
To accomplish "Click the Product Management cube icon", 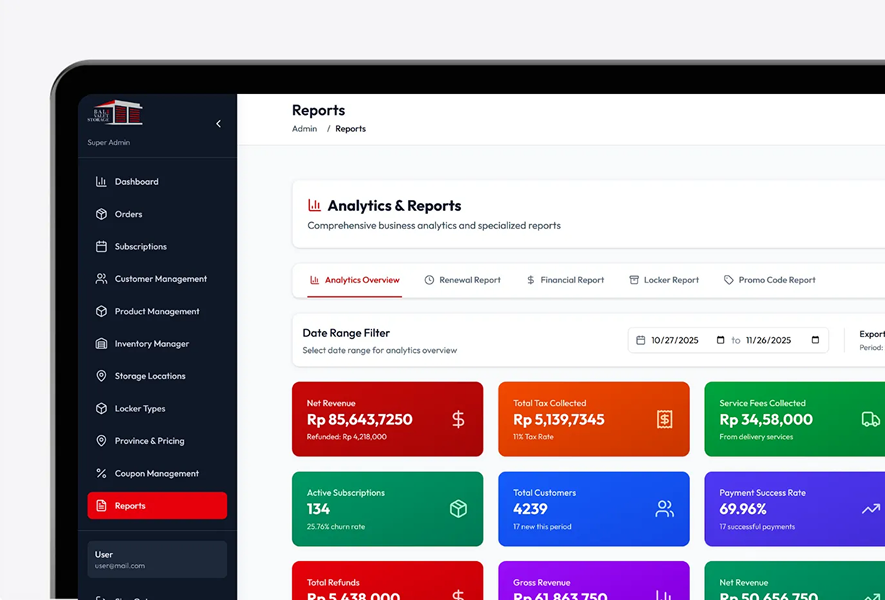I will coord(101,312).
